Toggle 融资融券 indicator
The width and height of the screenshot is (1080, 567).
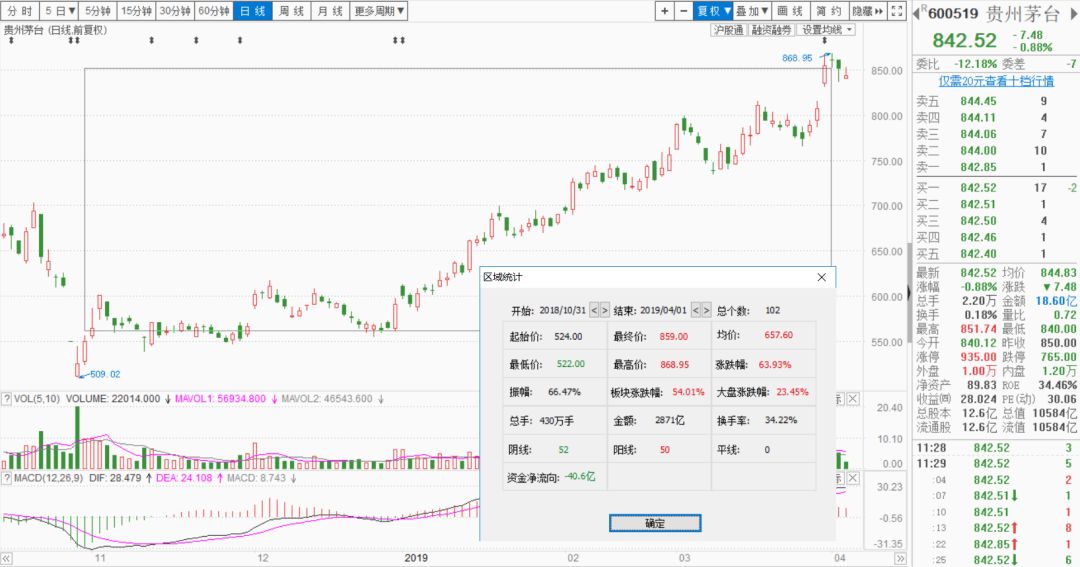pos(771,30)
